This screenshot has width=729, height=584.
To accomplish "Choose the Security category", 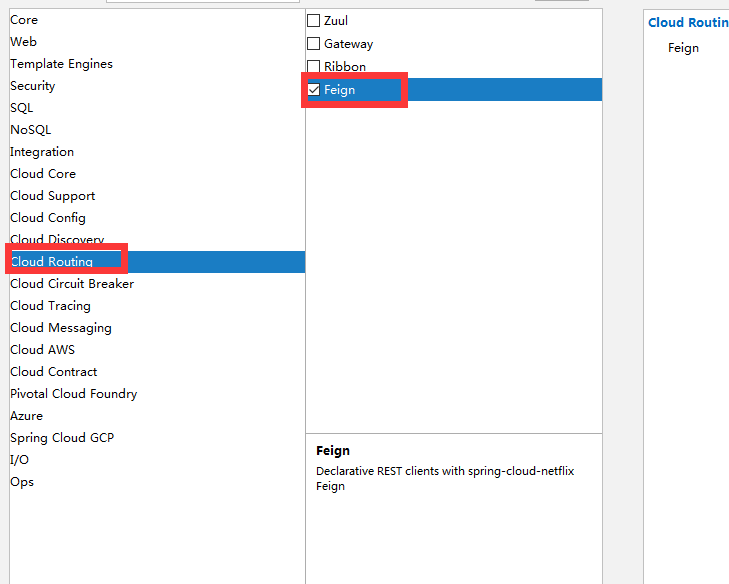I will click(33, 86).
